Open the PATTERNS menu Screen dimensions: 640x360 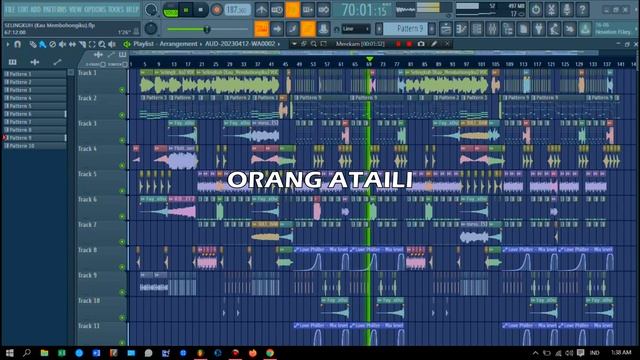coord(54,9)
